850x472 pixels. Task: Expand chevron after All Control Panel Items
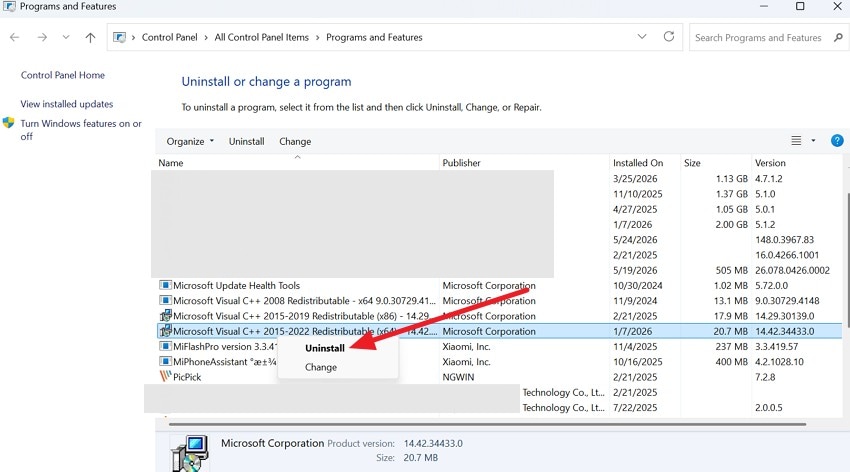point(317,37)
